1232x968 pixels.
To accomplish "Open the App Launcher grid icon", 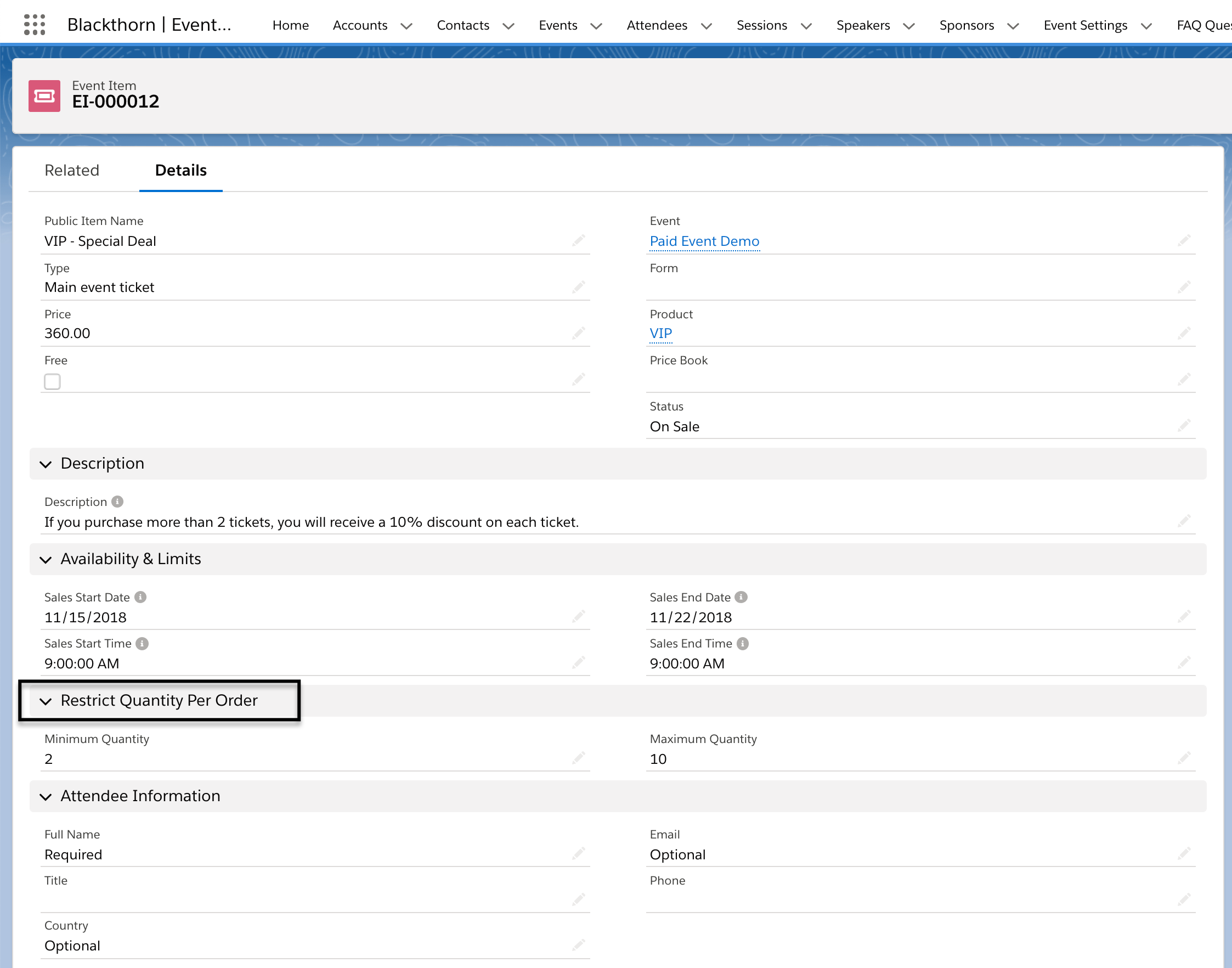I will click(x=35, y=25).
